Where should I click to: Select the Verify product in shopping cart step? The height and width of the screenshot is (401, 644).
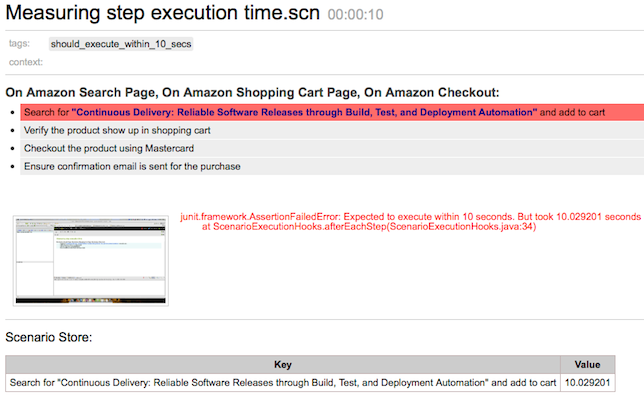pyautogui.click(x=117, y=131)
